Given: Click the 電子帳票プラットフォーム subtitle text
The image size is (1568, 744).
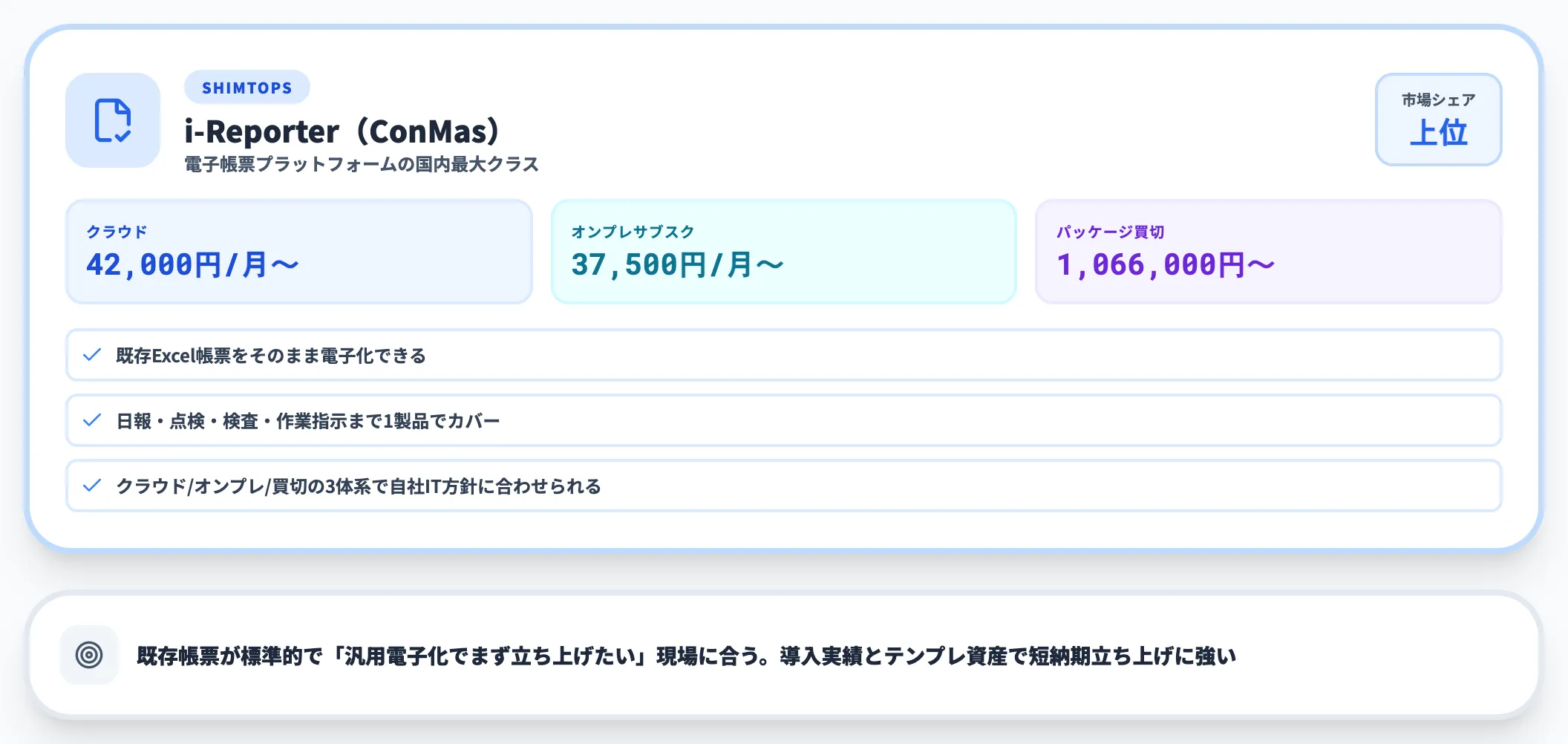Looking at the screenshot, I should (x=362, y=164).
